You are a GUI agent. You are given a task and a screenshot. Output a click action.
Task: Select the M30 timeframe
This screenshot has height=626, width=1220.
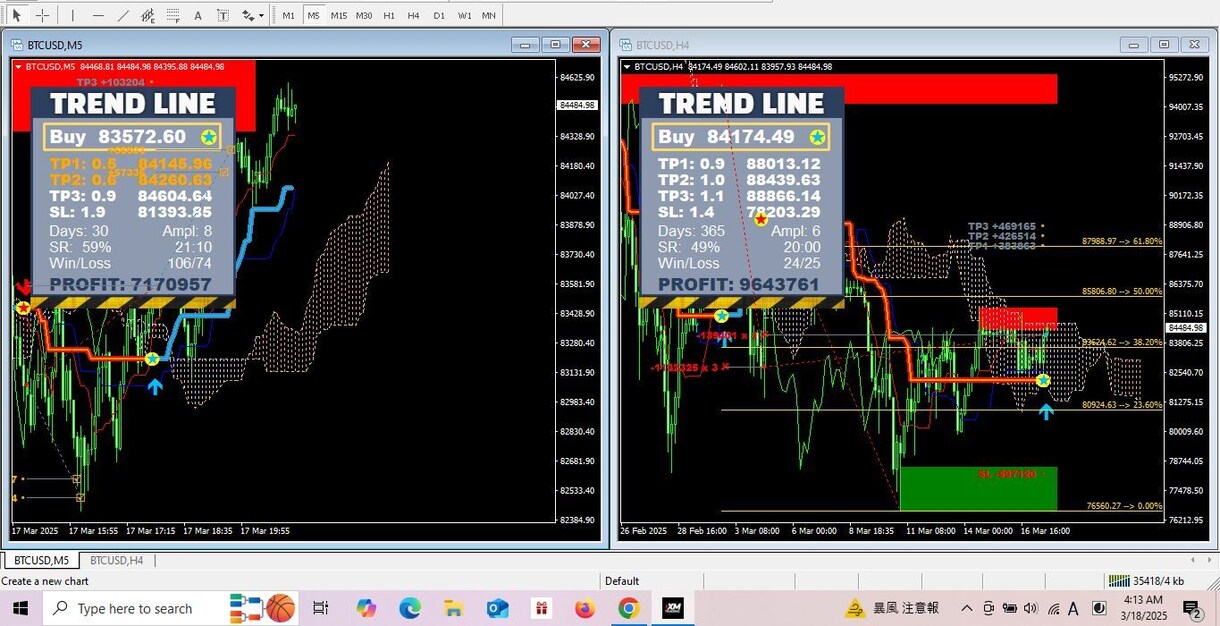pyautogui.click(x=364, y=15)
